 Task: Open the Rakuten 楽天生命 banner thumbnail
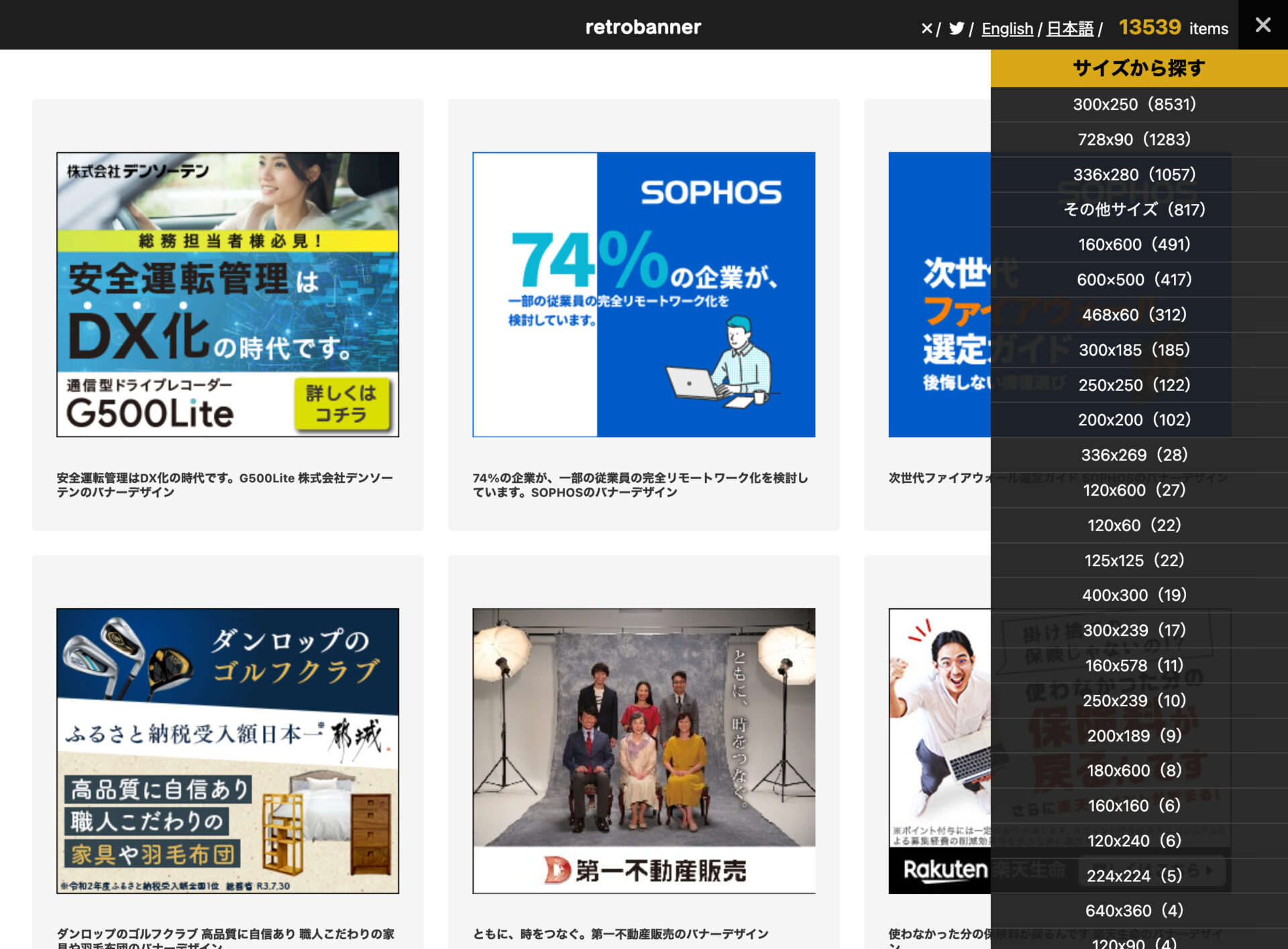click(939, 750)
